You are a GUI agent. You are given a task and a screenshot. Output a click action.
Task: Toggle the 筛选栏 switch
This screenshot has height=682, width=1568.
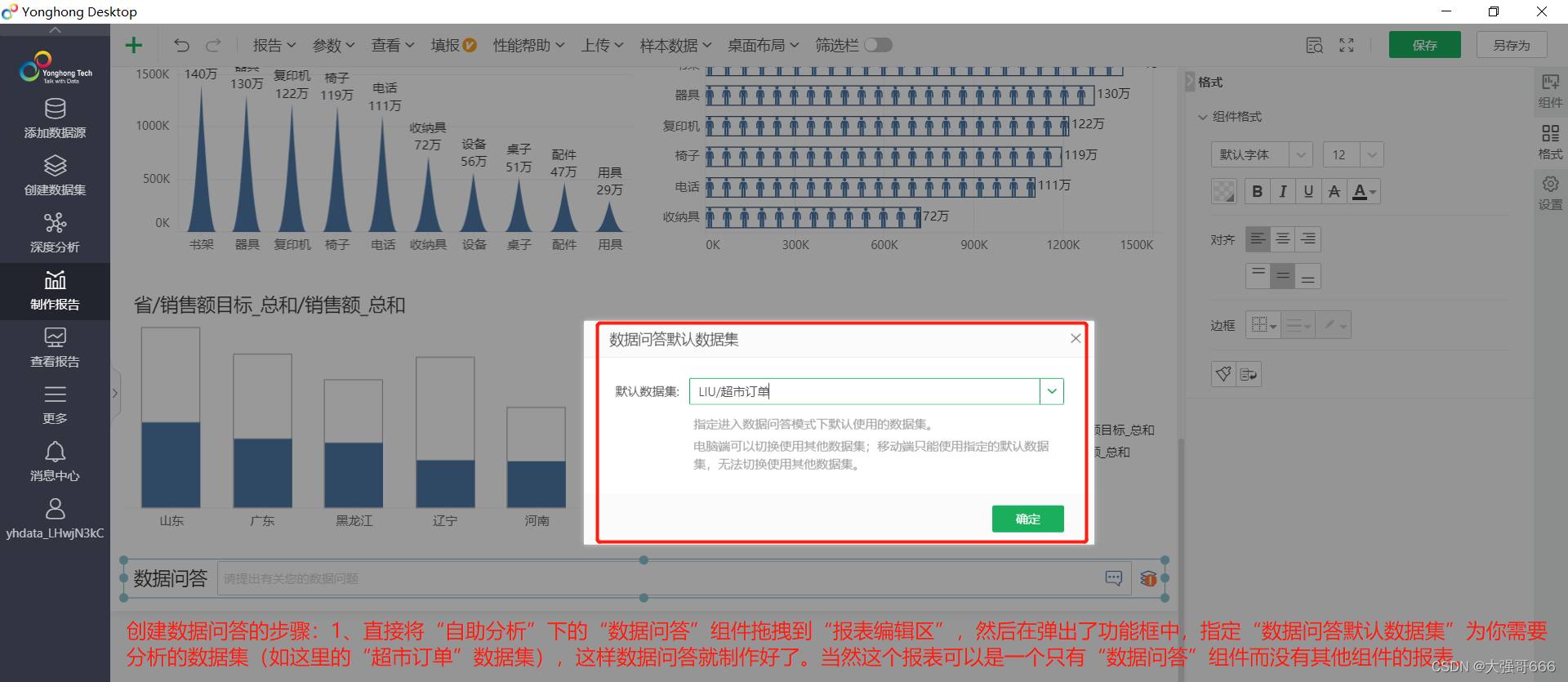(x=878, y=45)
